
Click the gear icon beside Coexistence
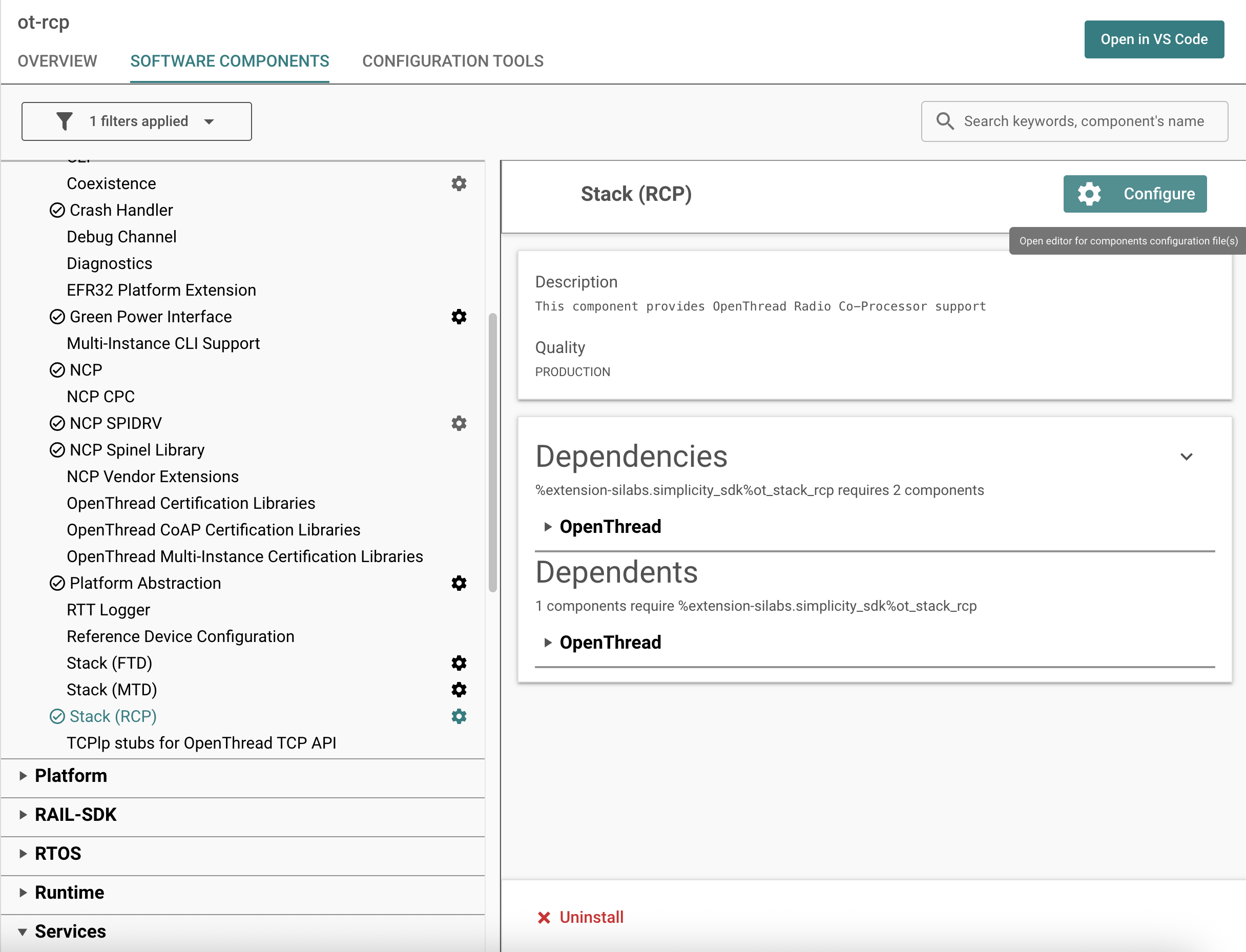point(459,183)
